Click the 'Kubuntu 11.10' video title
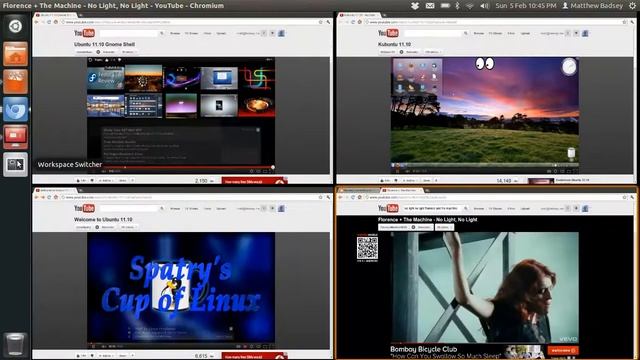 [394, 44]
